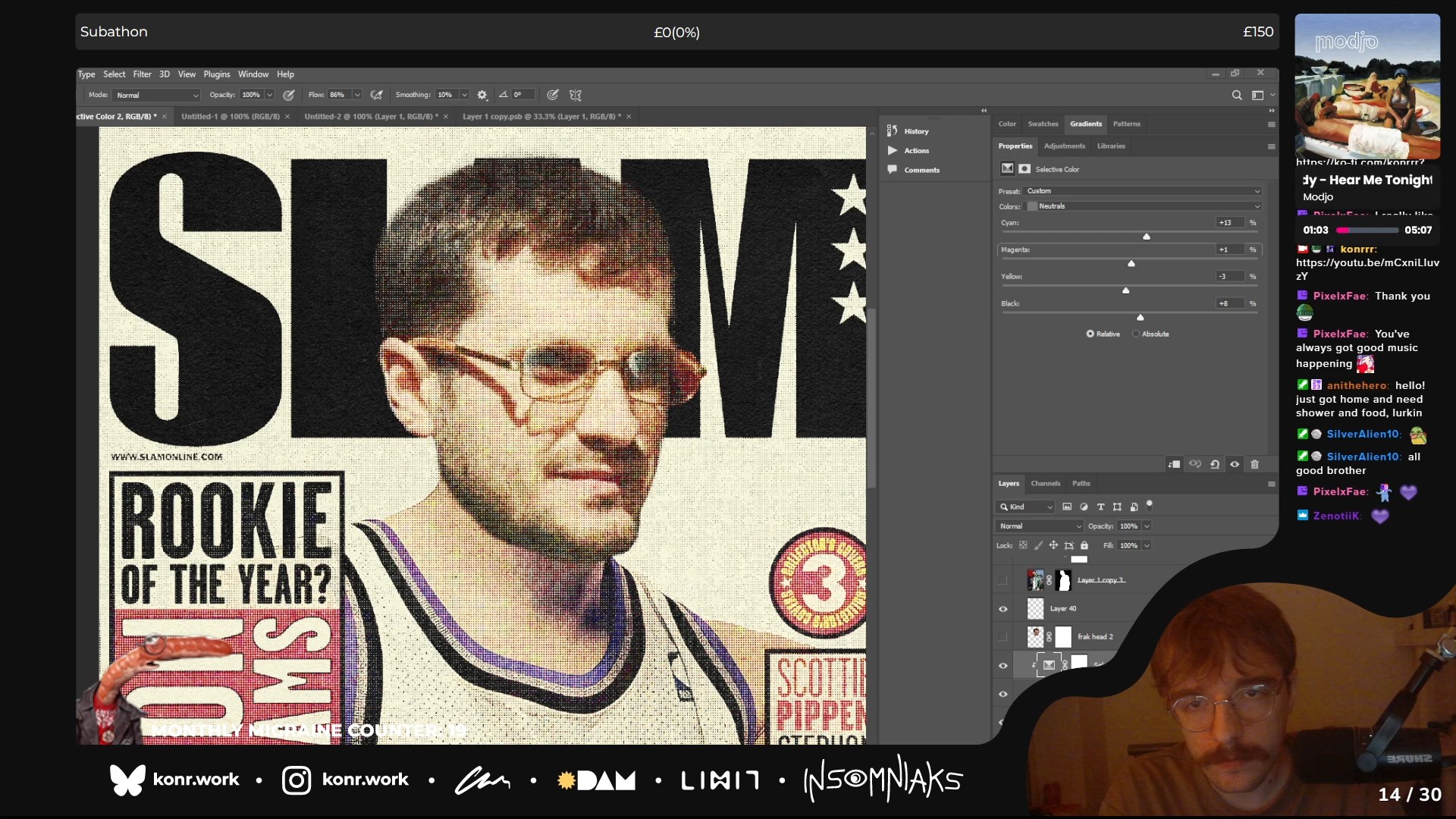Image resolution: width=1456 pixels, height=819 pixels.
Task: Open the workspace layout switcher icon
Action: coord(1258,96)
